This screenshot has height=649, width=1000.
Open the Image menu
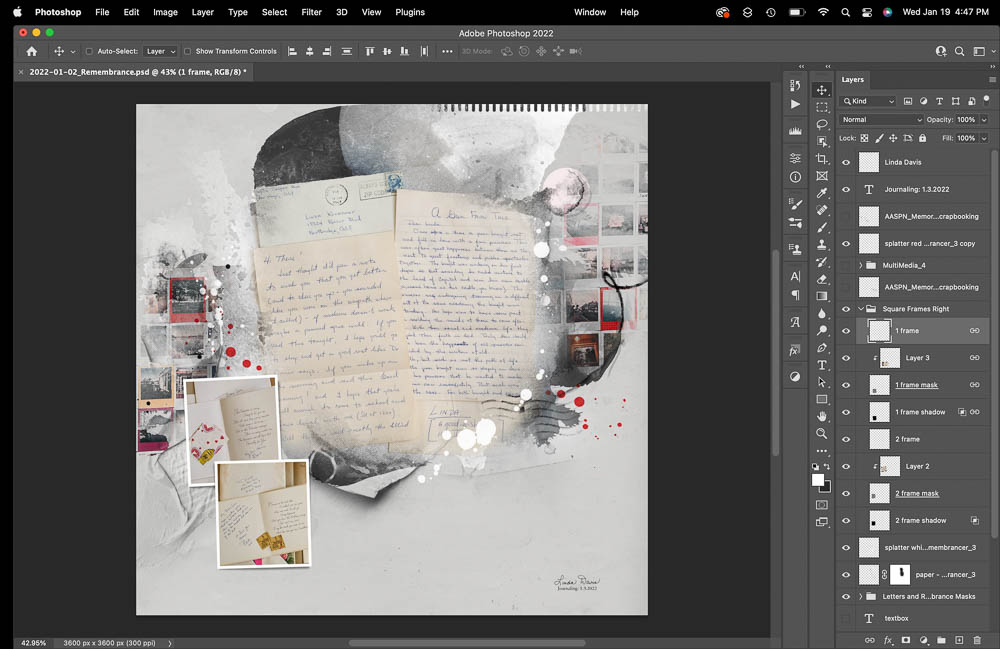pos(165,12)
